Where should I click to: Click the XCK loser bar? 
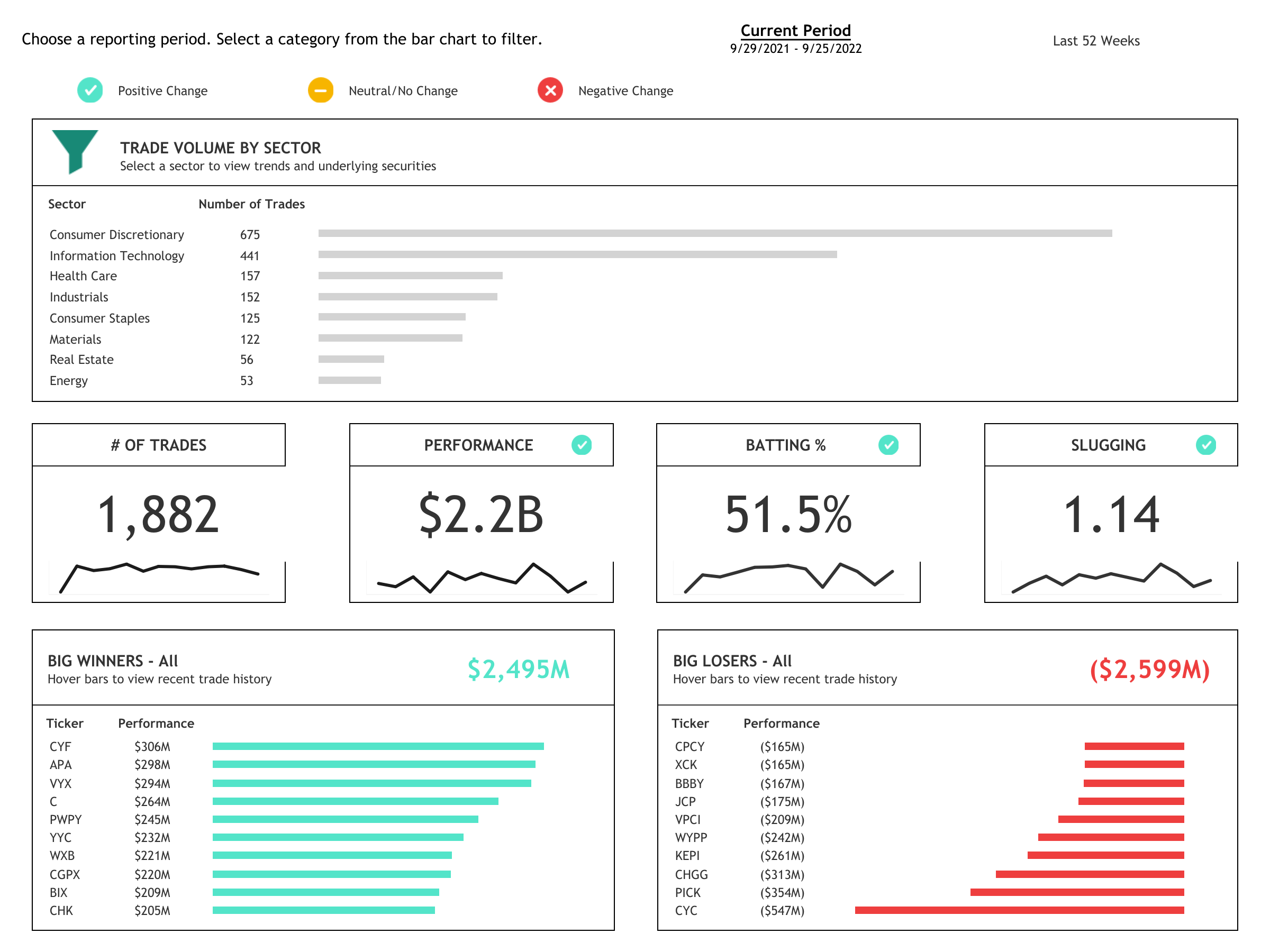click(1134, 764)
